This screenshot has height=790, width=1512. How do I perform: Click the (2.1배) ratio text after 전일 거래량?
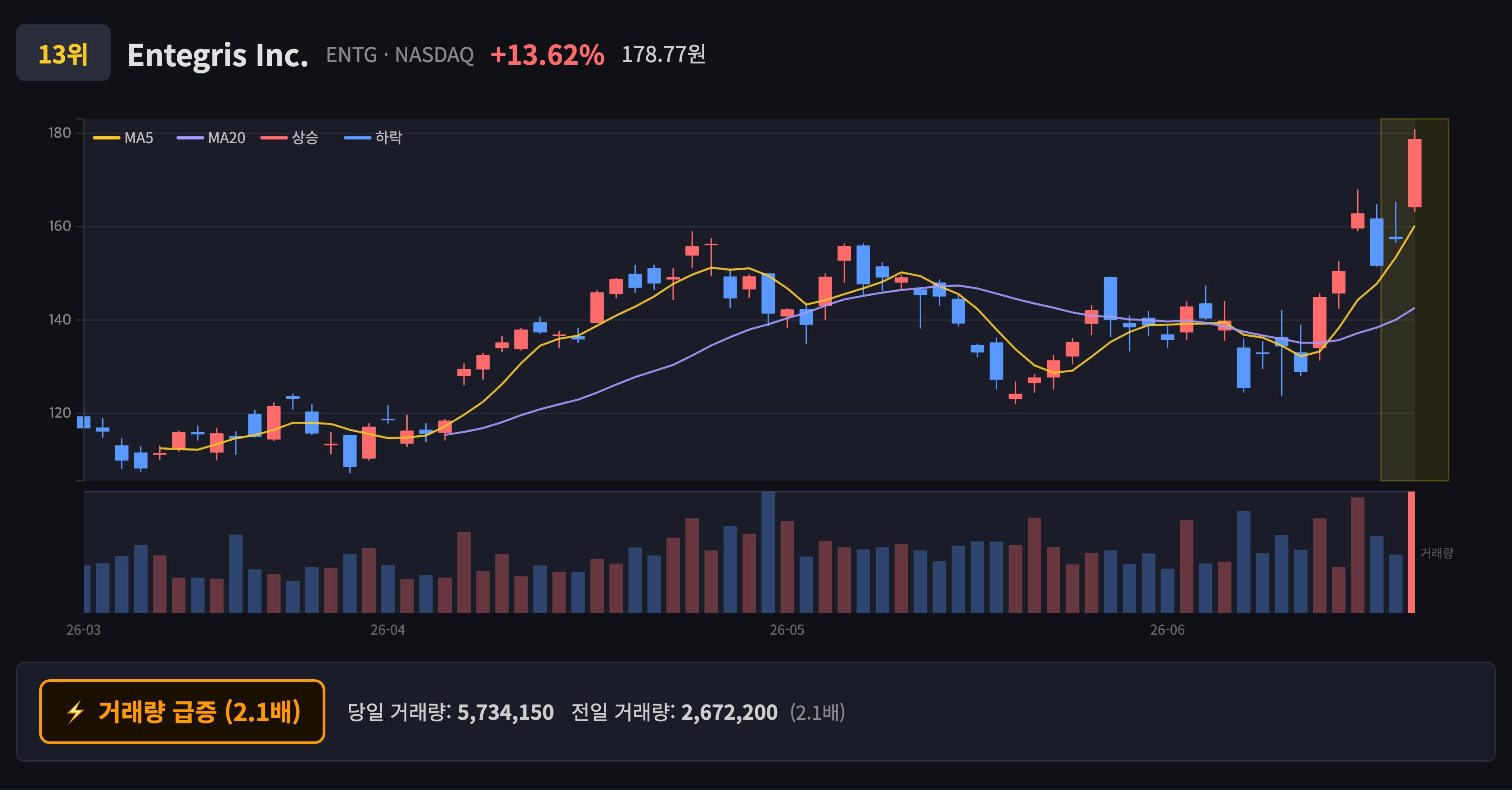pyautogui.click(x=817, y=712)
